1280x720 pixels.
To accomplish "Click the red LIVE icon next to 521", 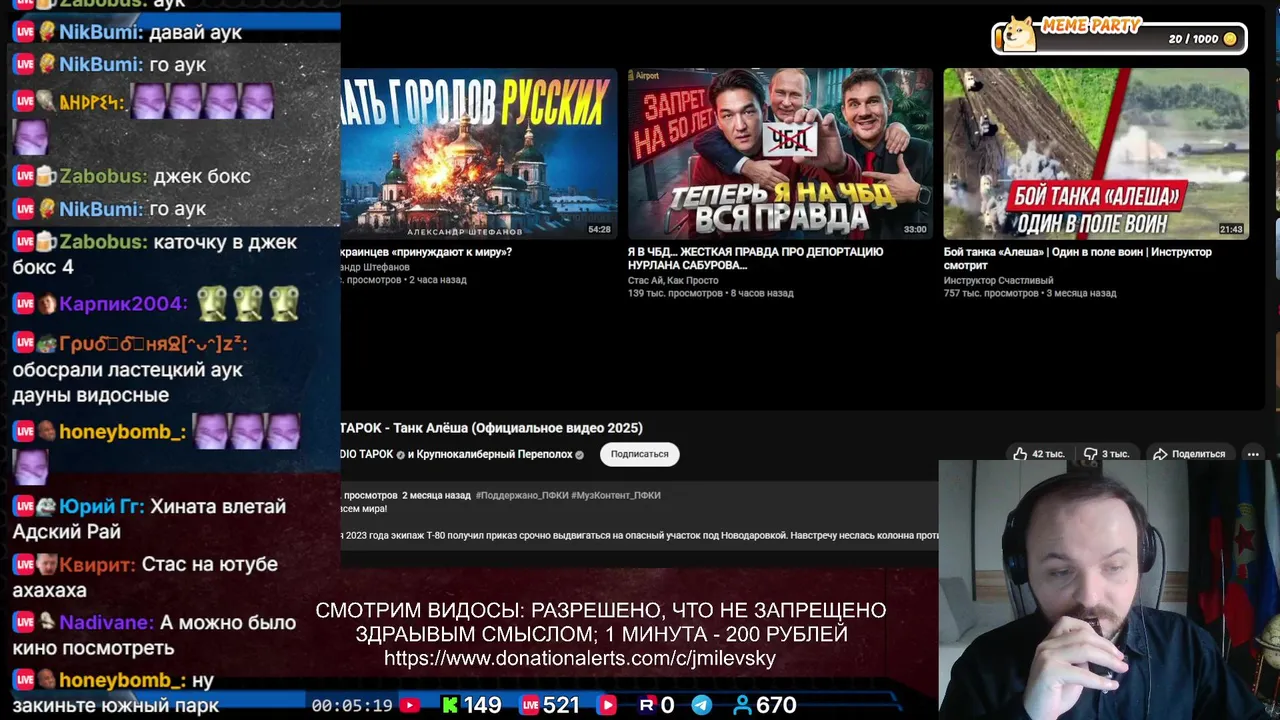I will 530,705.
